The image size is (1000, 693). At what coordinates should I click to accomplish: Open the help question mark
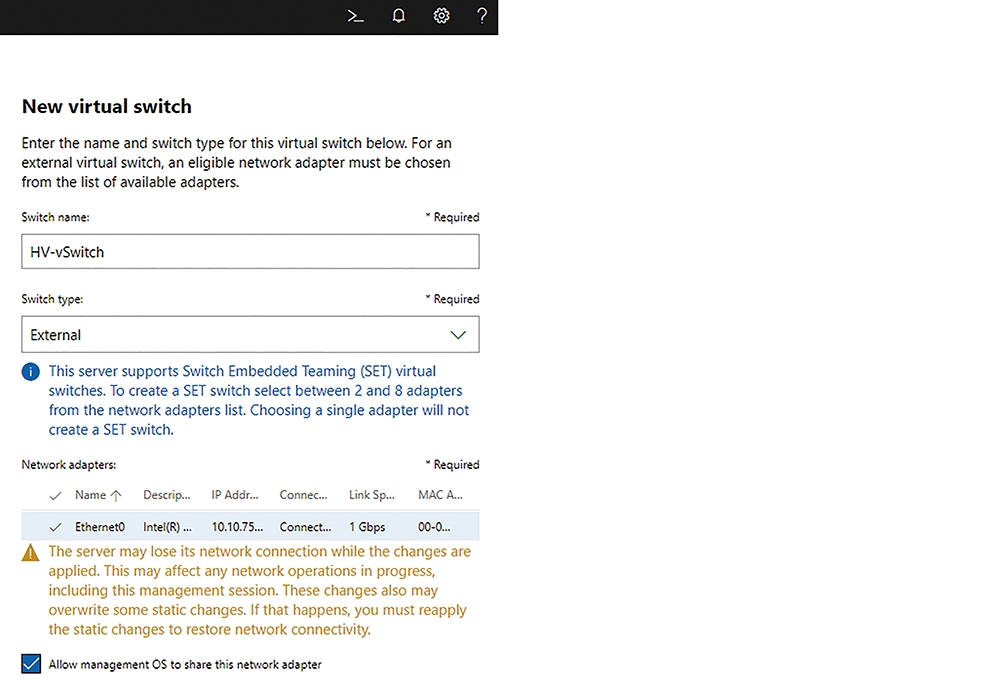pyautogui.click(x=482, y=15)
